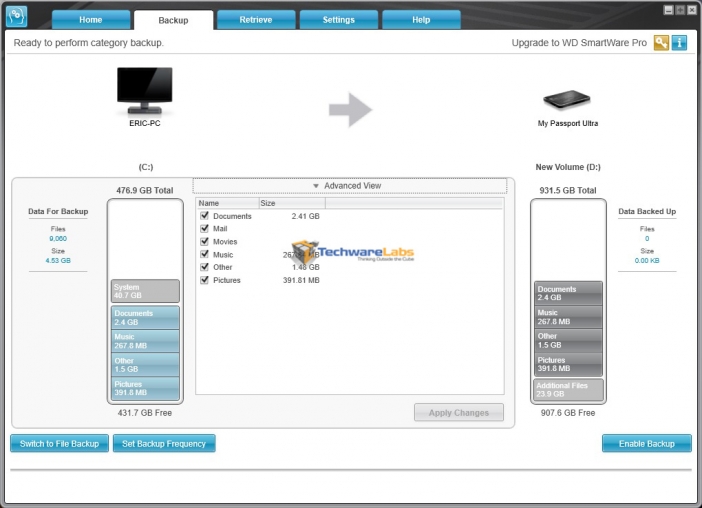The width and height of the screenshot is (702, 508).
Task: Click the 931.5 GB Total label
Action: [x=568, y=190]
